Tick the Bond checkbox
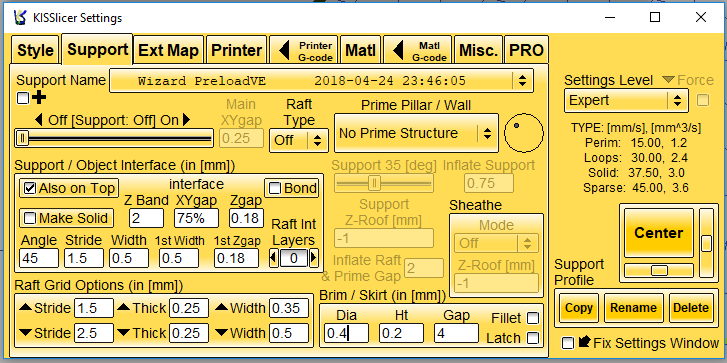This screenshot has height=363, width=727. tap(275, 188)
